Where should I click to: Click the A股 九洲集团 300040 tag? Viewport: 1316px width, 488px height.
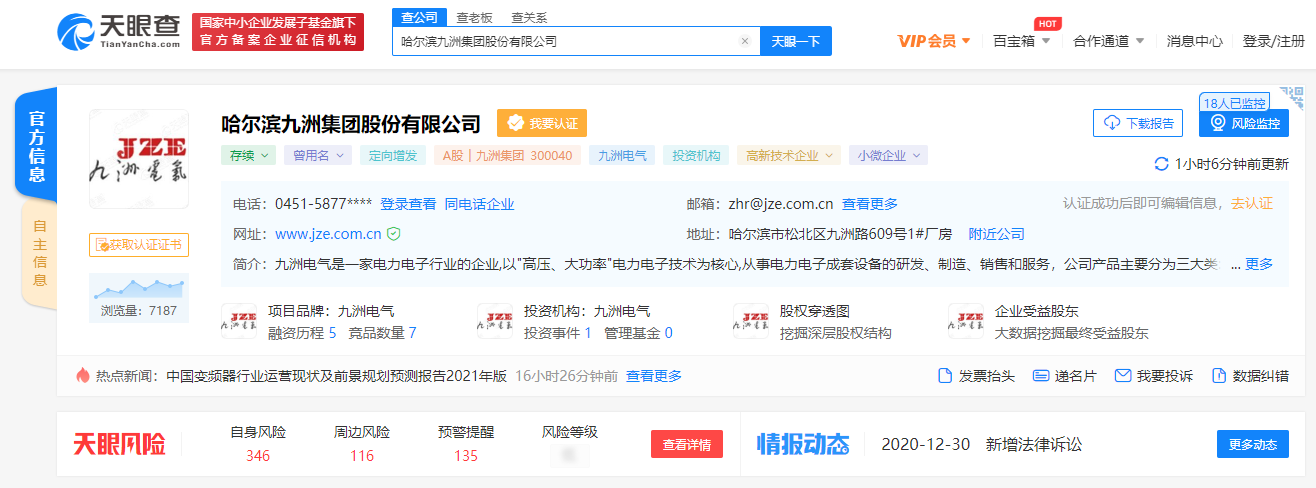(x=508, y=155)
